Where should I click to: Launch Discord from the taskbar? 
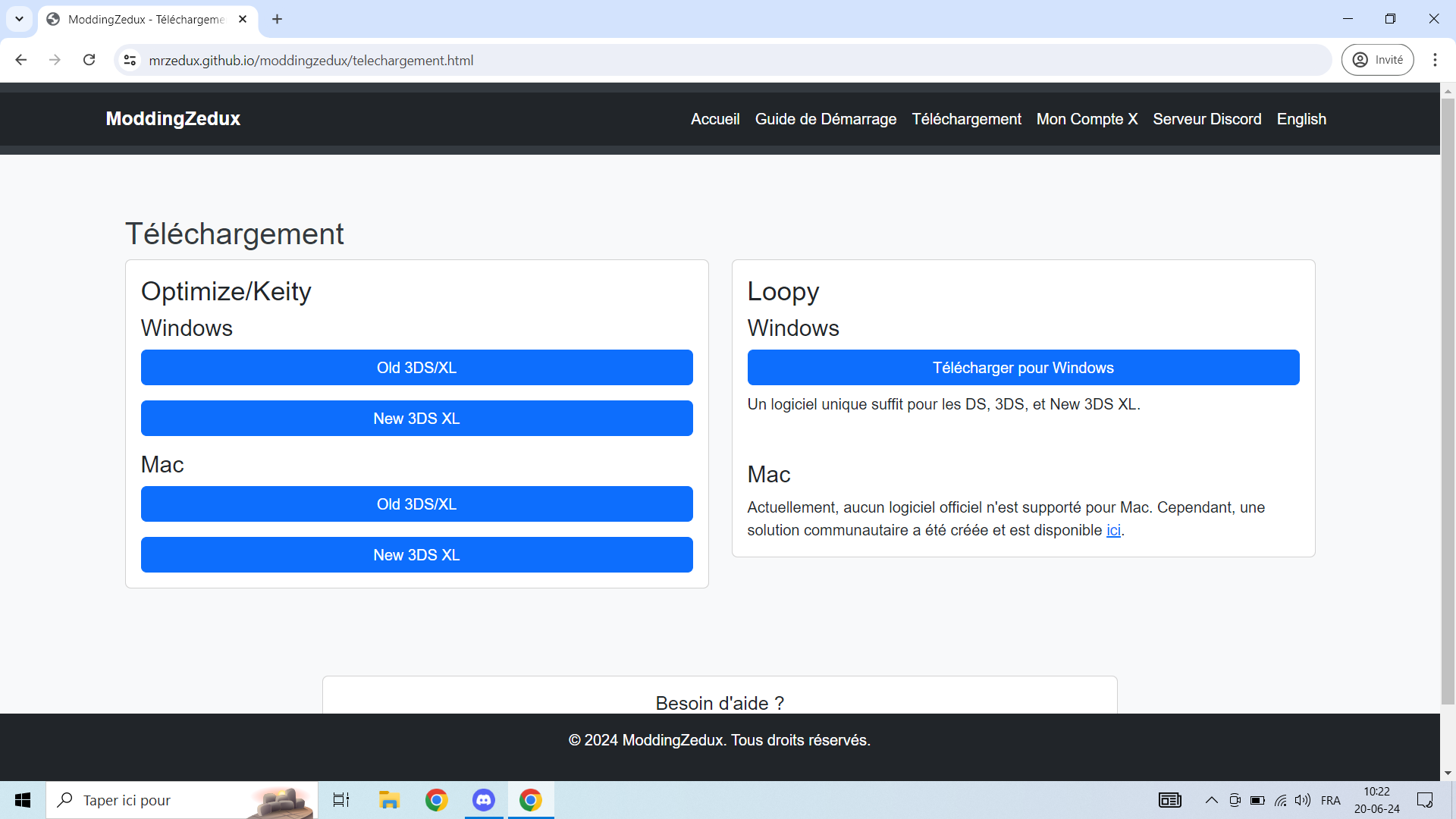pos(483,799)
